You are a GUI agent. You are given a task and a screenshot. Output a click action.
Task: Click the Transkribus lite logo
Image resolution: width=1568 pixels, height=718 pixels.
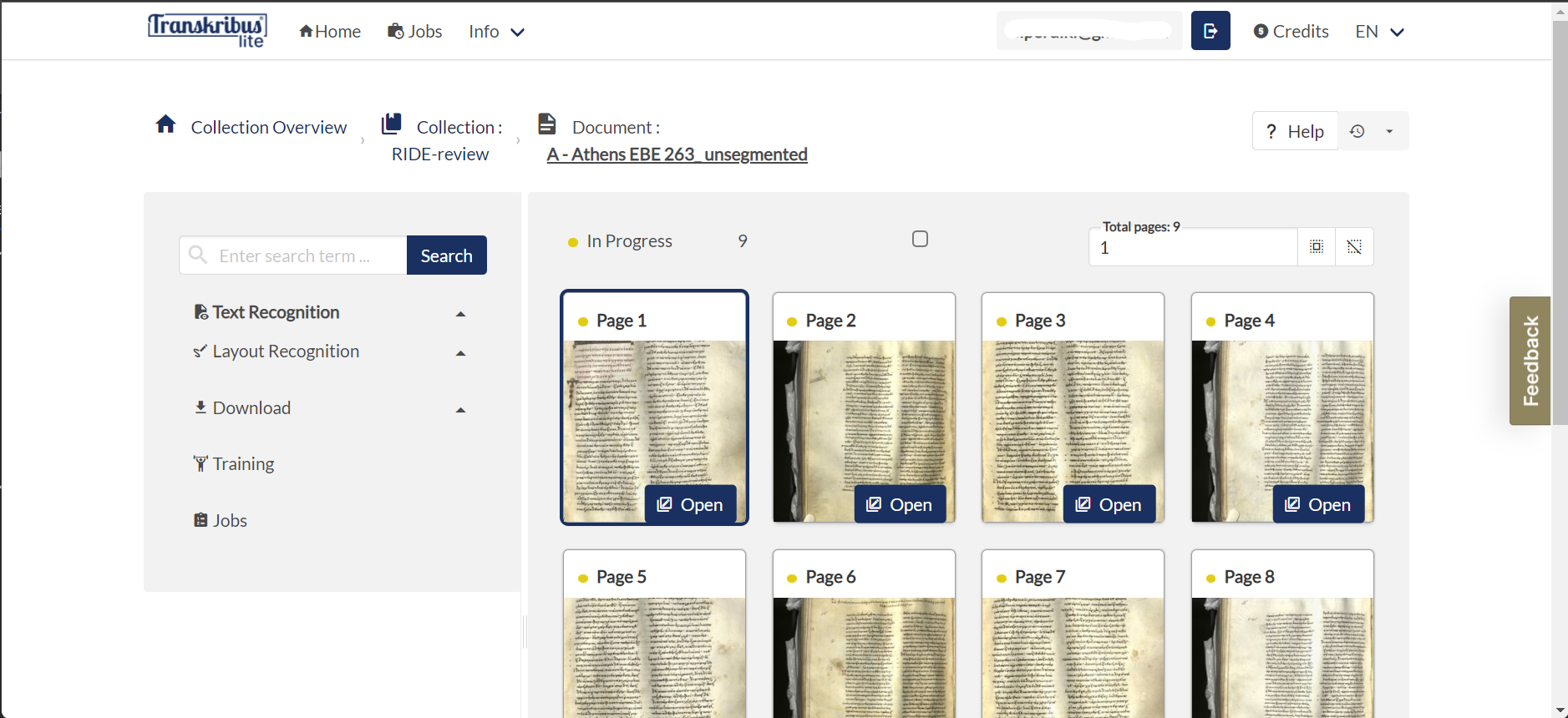(207, 31)
